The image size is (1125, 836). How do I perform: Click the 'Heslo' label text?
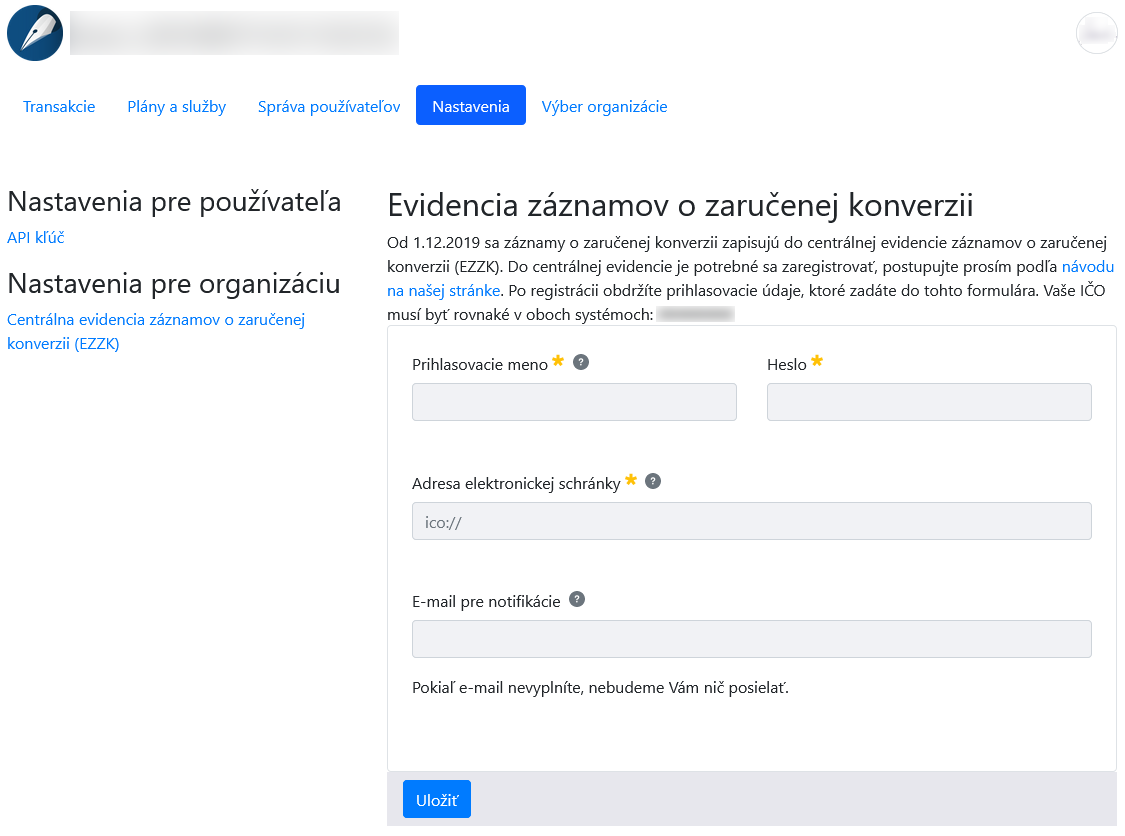point(786,365)
